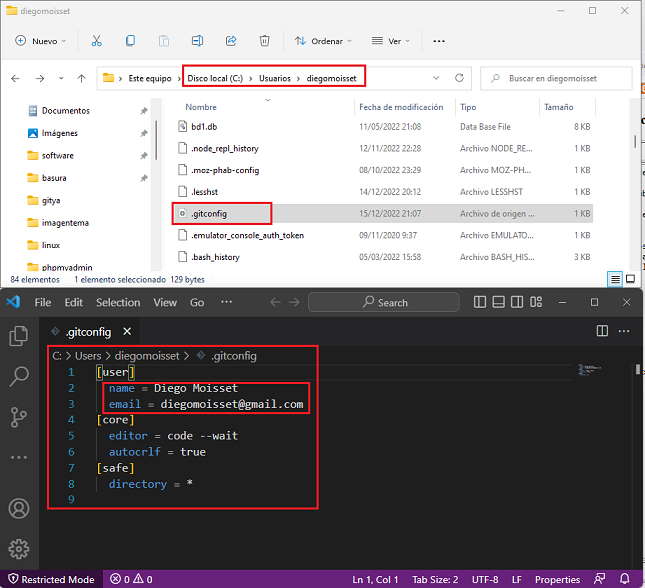Select imagentema folder in sidebar
This screenshot has width=645, height=588.
click(65, 223)
